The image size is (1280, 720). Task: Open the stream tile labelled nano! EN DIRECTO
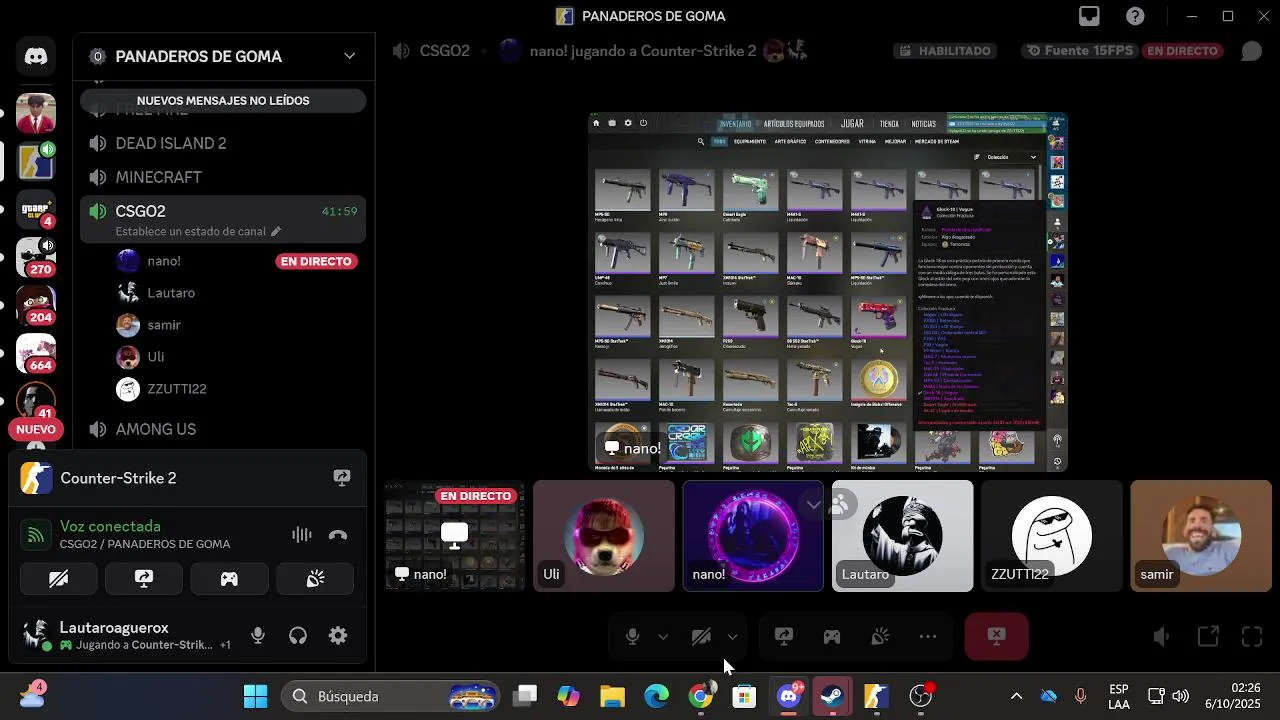point(455,536)
